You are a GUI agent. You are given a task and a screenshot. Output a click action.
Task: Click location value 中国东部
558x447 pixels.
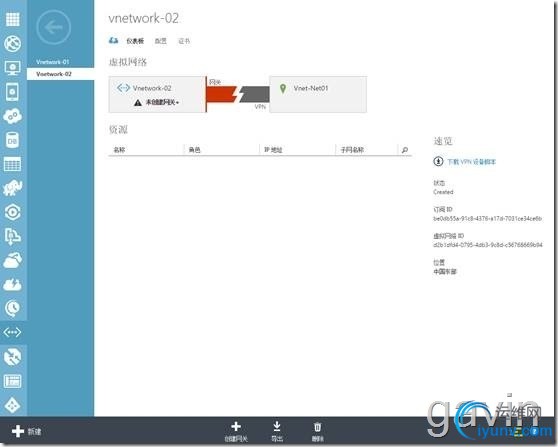444,272
